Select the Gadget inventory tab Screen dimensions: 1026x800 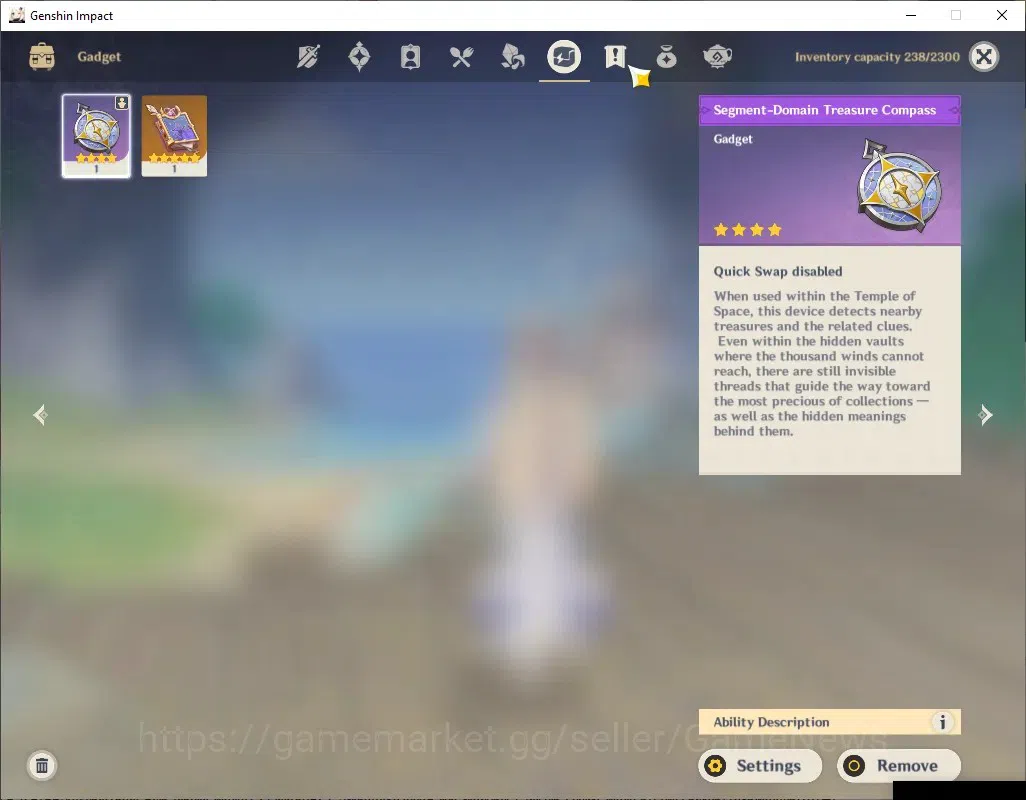coord(564,57)
